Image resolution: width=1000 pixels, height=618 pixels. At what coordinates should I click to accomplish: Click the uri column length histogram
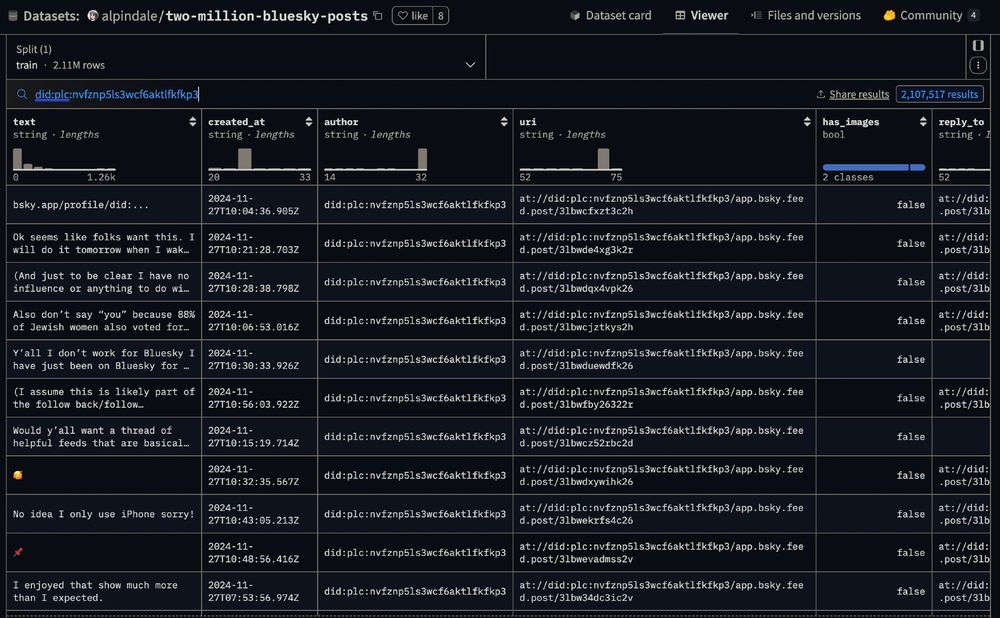[x=570, y=159]
